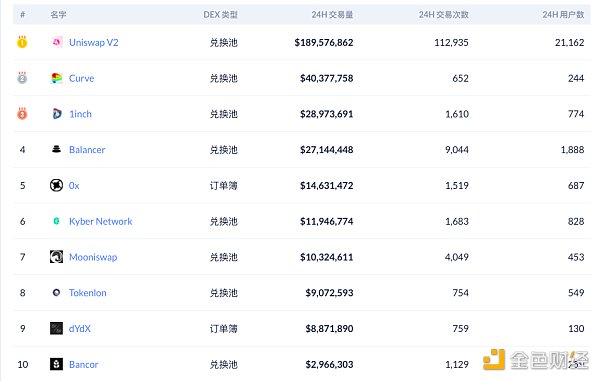Image resolution: width=600 pixels, height=381 pixels.
Task: Open the Balancer link
Action: coord(87,150)
